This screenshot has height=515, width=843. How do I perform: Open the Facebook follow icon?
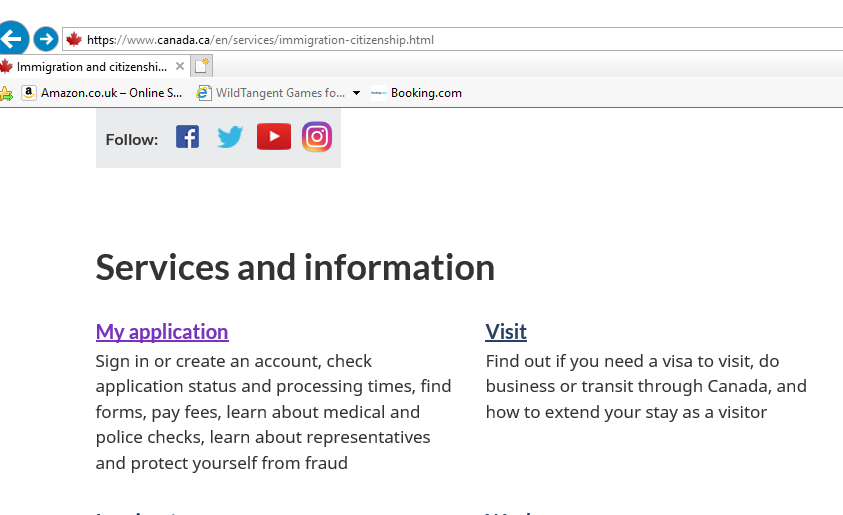(188, 137)
